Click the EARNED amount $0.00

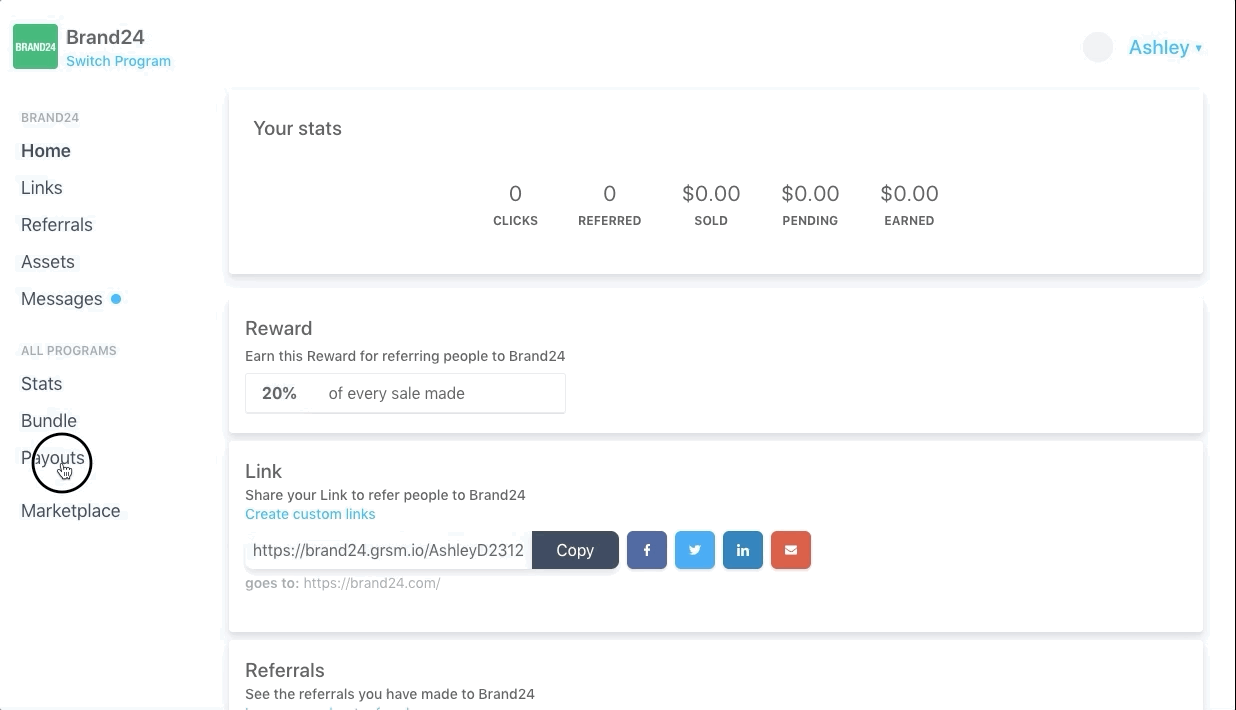pyautogui.click(x=909, y=194)
